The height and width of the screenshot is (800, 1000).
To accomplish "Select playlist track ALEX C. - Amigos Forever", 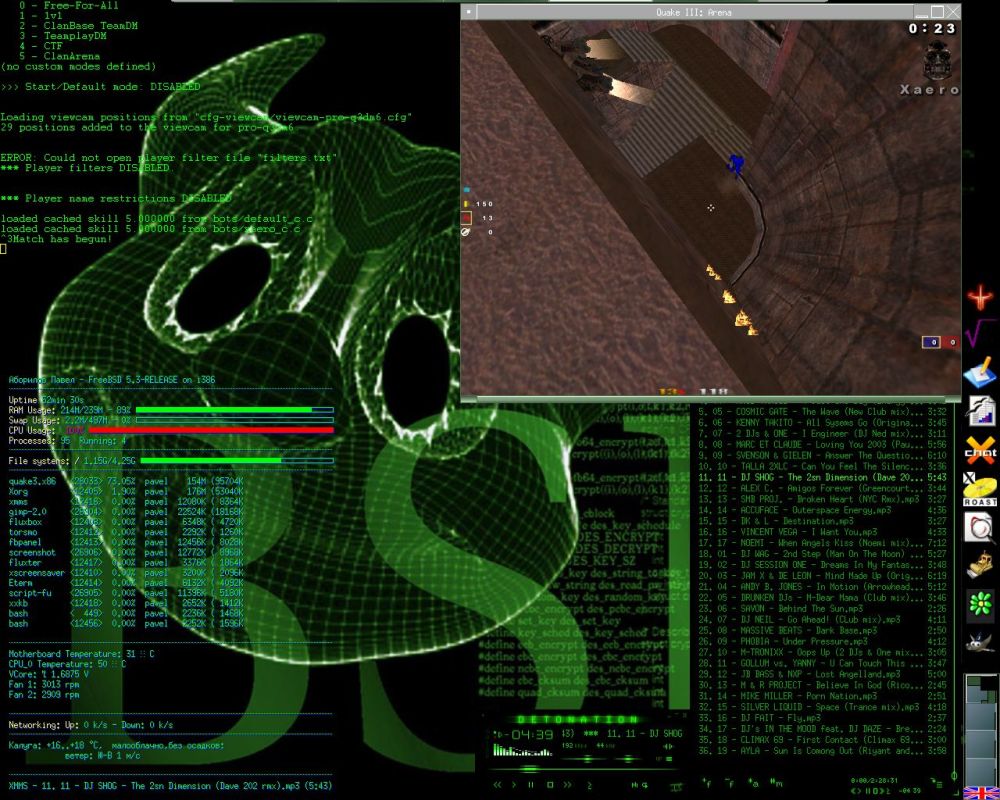I will [822, 488].
